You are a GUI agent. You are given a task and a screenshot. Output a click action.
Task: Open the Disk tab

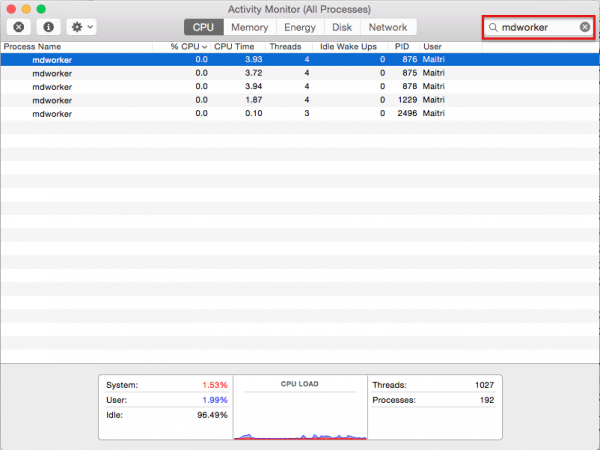pos(342,27)
